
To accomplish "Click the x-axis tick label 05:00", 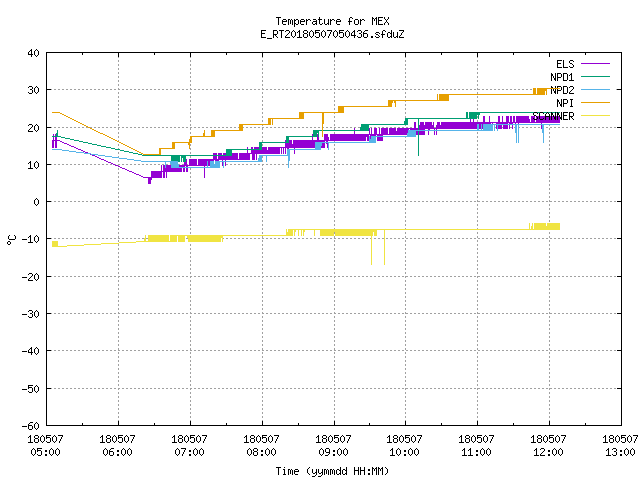I will [45, 452].
